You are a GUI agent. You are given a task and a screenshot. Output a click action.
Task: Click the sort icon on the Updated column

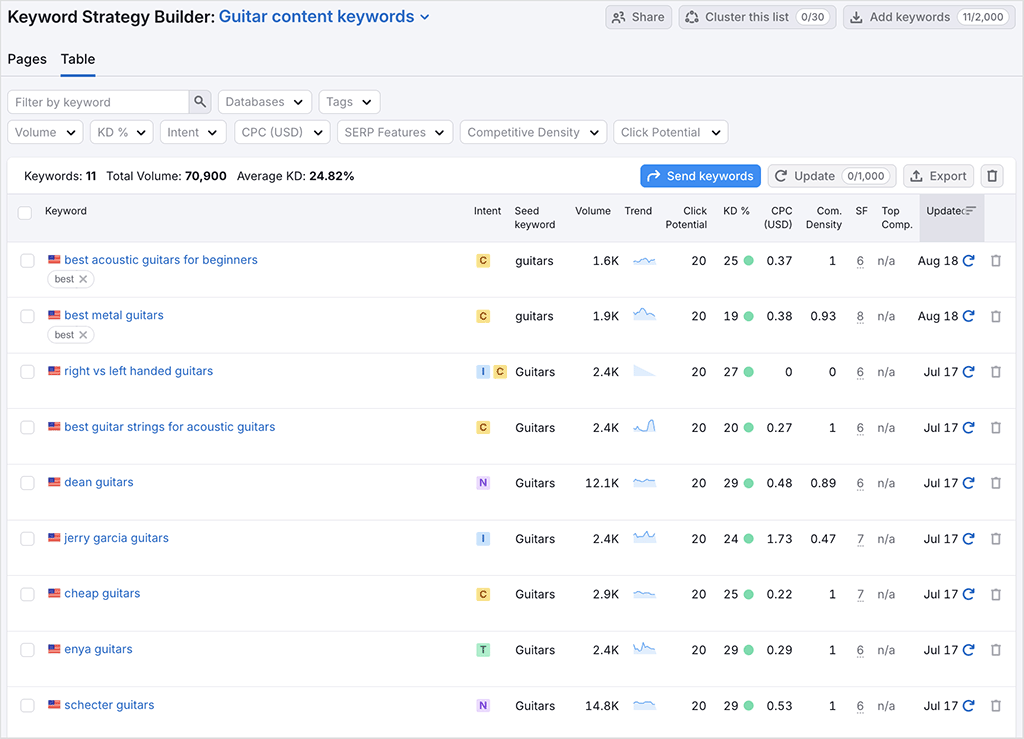(973, 211)
